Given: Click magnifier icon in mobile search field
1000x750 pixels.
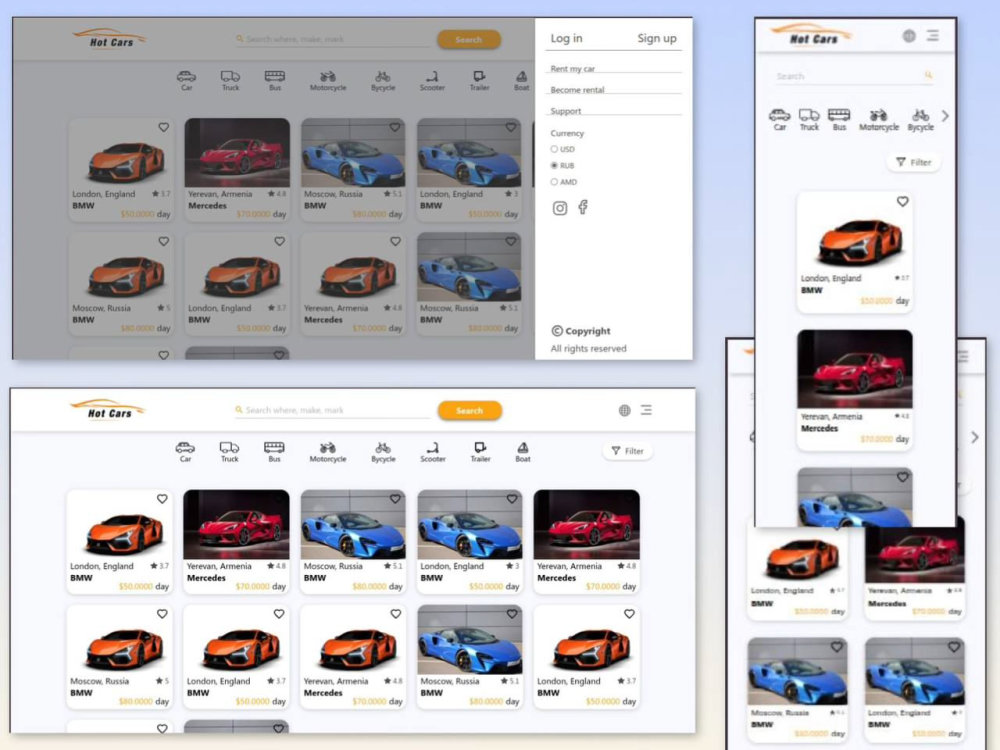Looking at the screenshot, I should tap(929, 75).
